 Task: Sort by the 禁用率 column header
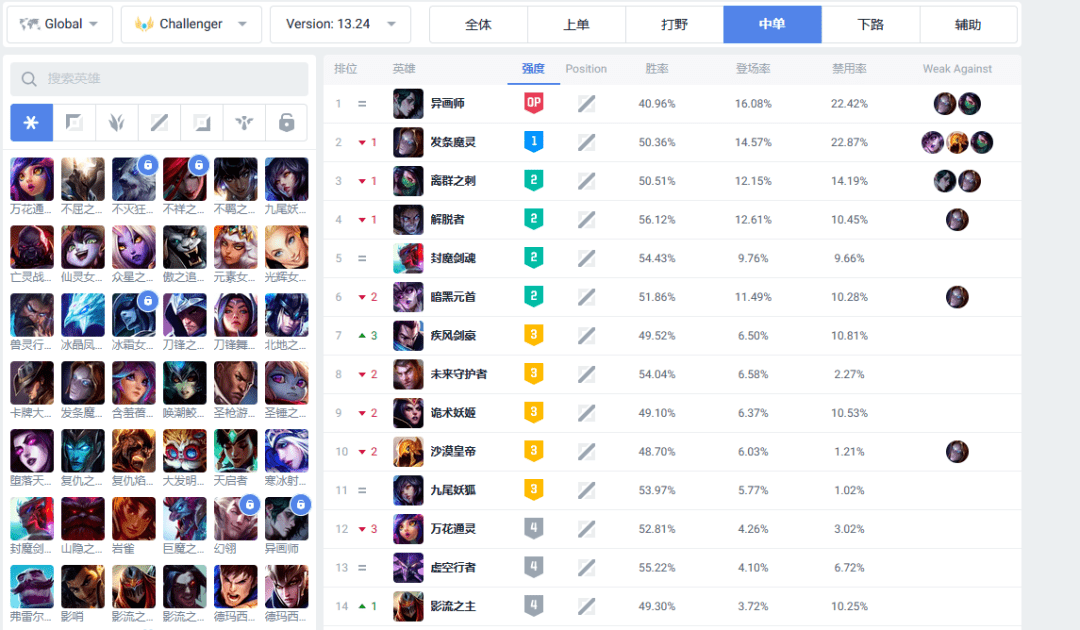(849, 69)
